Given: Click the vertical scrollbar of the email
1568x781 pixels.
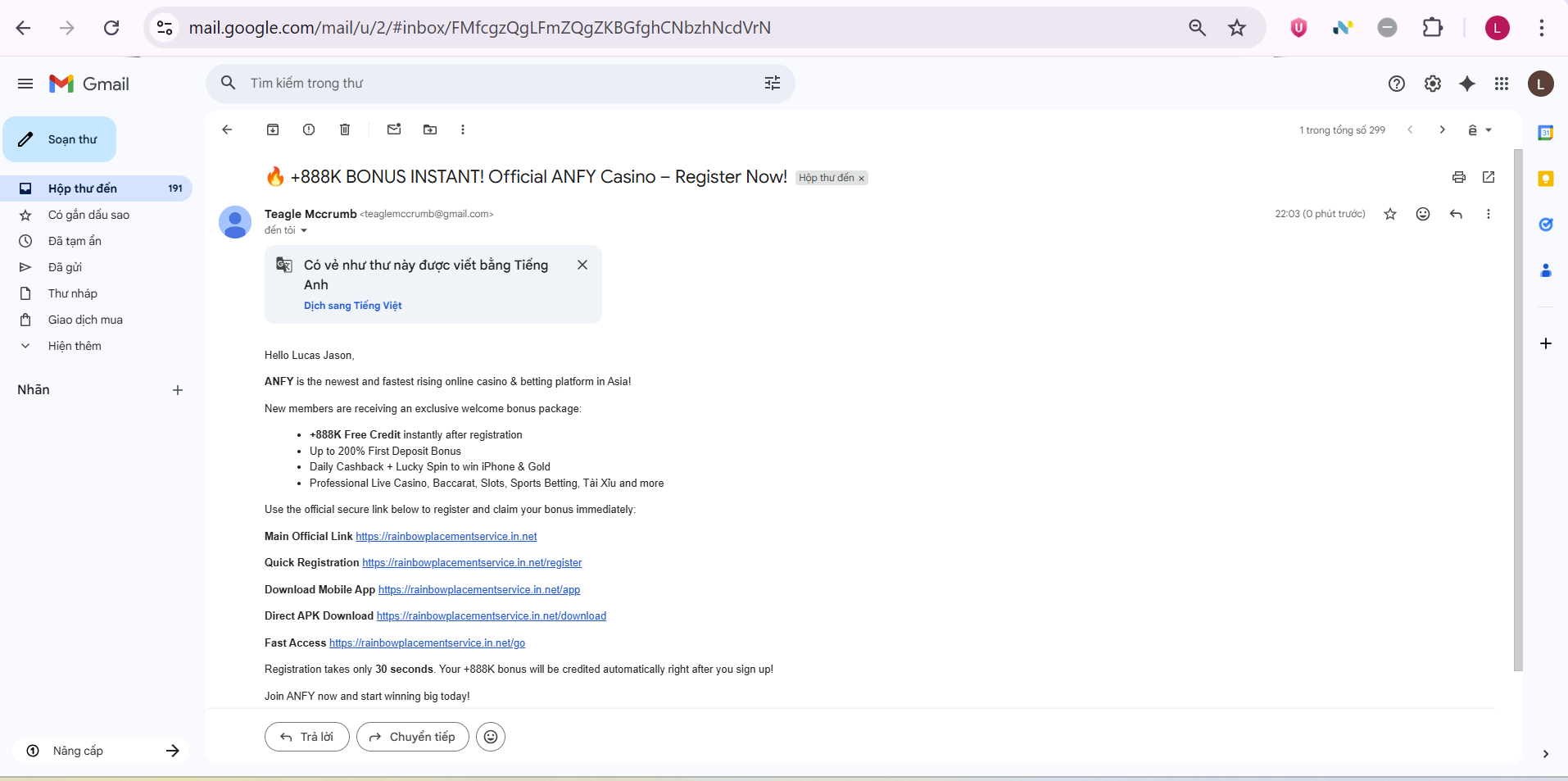Looking at the screenshot, I should [1518, 410].
